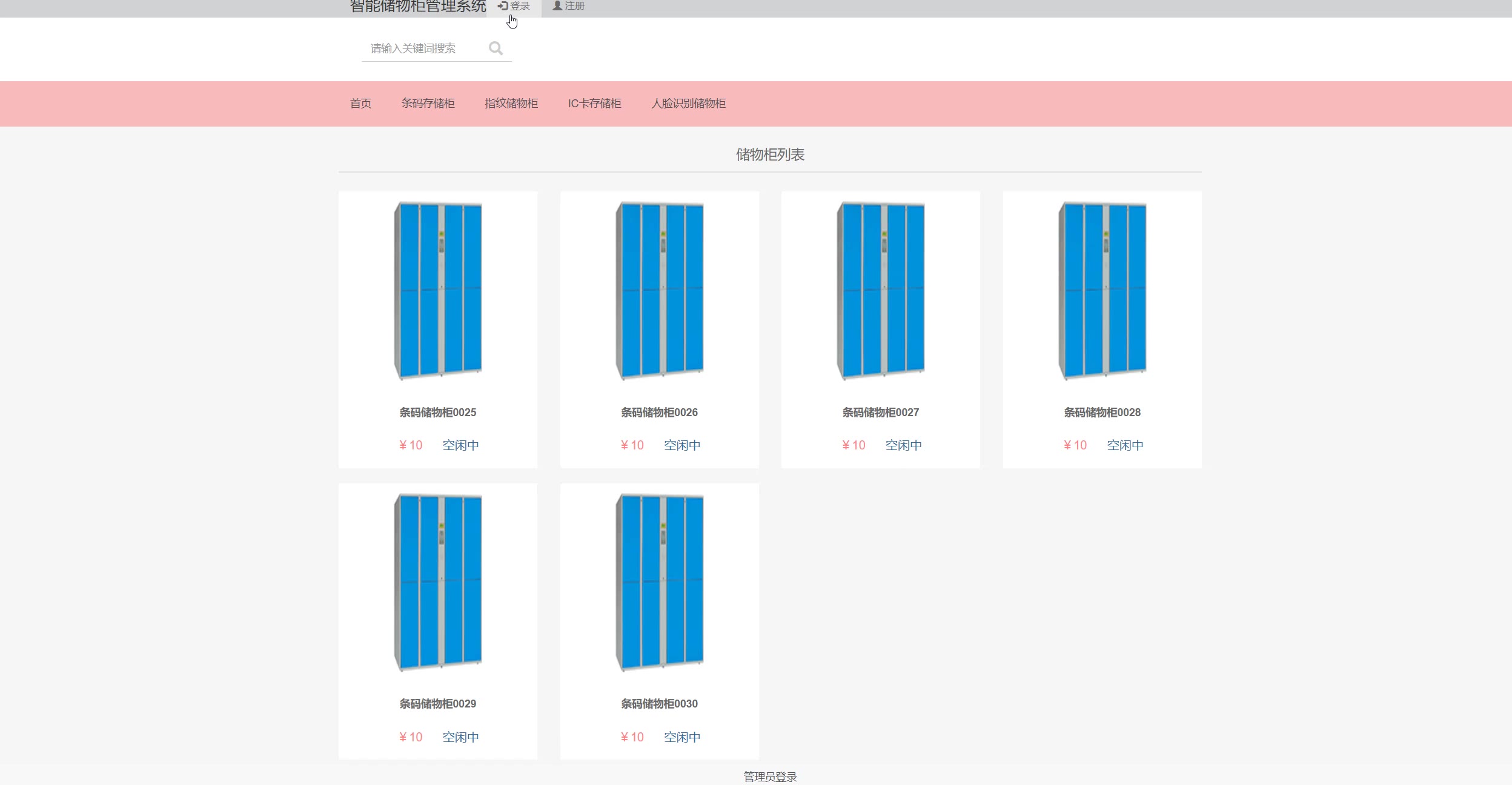Open locker 0030 product image
Screen dimensions: 1512x785
pyautogui.click(x=659, y=582)
